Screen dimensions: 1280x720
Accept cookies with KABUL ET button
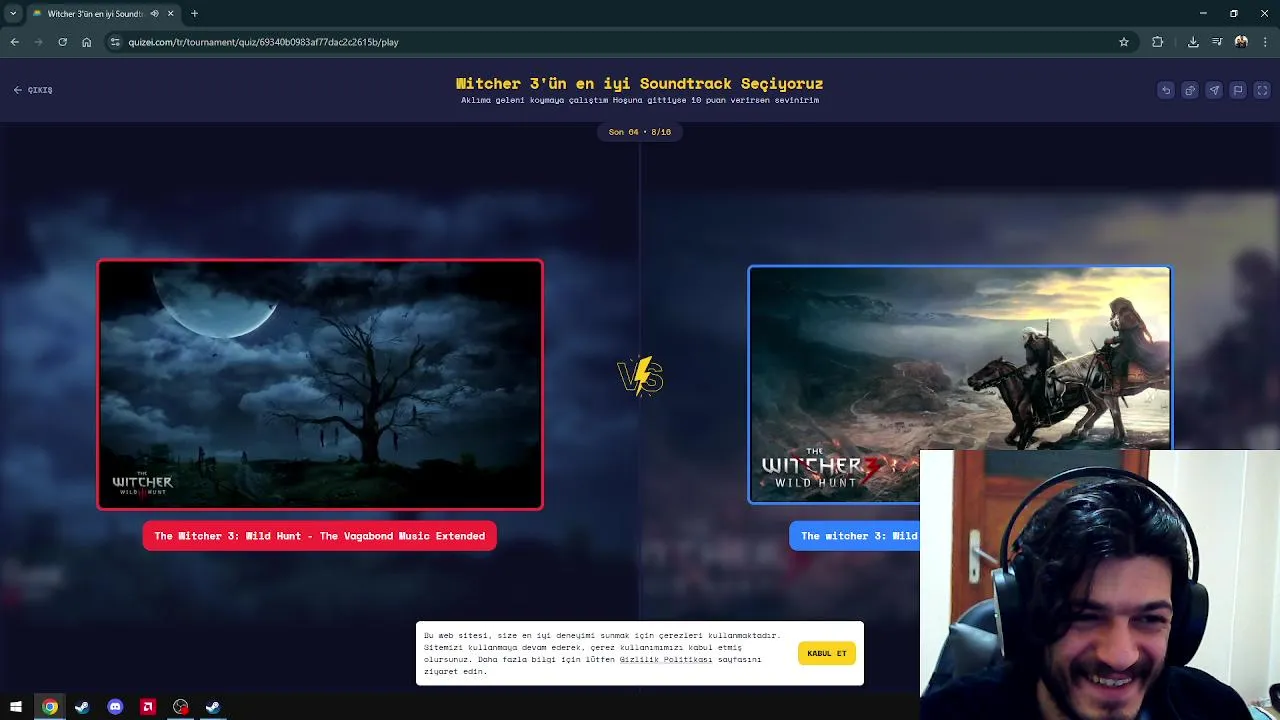pos(827,653)
